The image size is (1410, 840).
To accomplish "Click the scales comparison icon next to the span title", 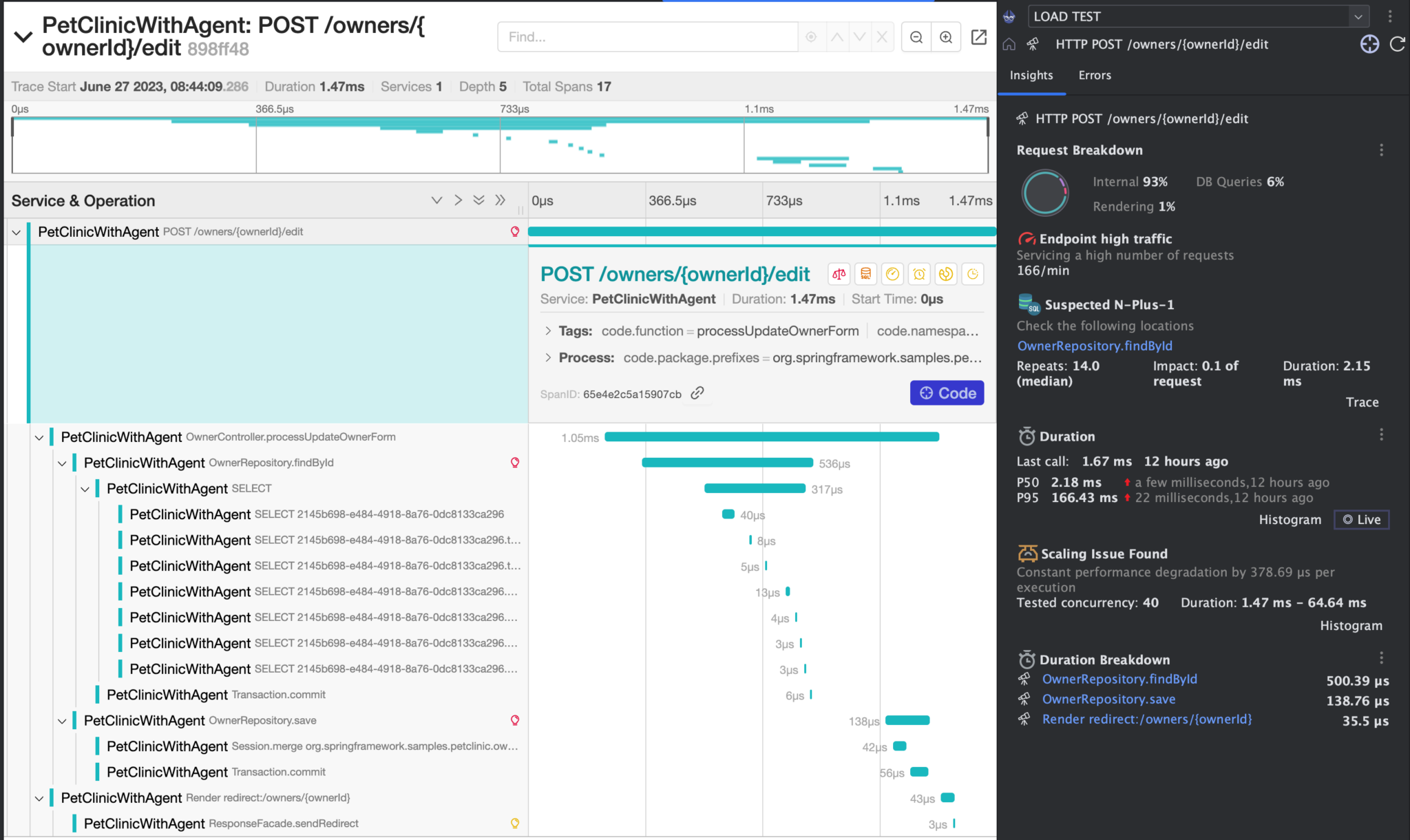I will point(838,273).
